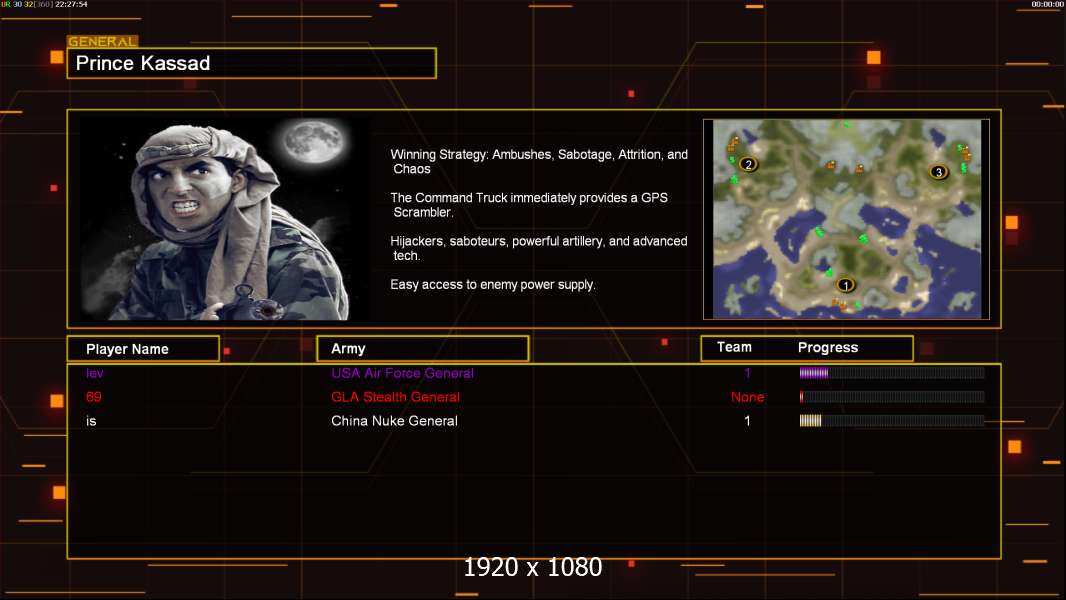Click start position marker 2 on minimap

pyautogui.click(x=749, y=164)
